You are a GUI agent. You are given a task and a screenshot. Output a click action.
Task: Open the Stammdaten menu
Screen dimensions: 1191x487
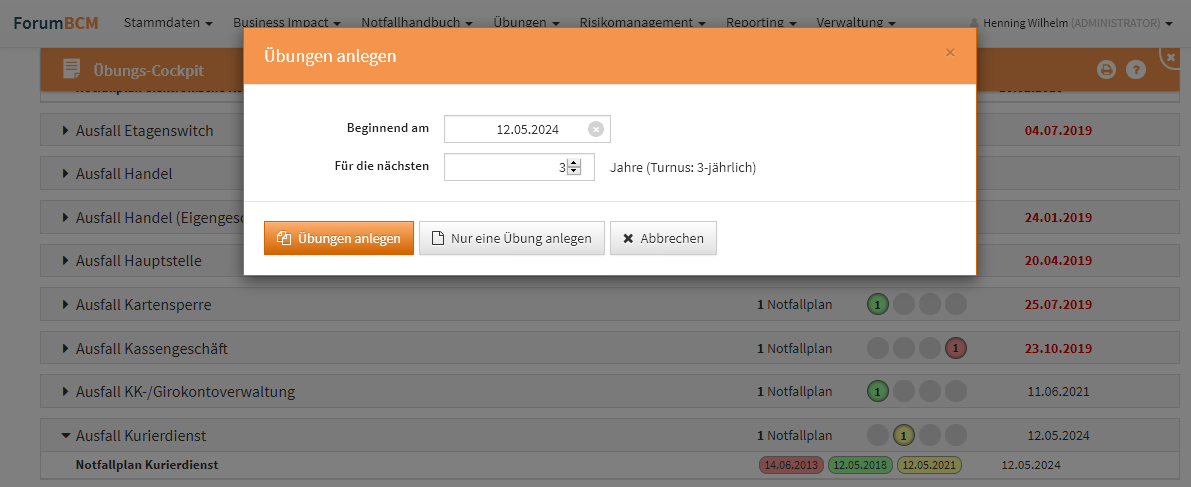click(x=168, y=23)
